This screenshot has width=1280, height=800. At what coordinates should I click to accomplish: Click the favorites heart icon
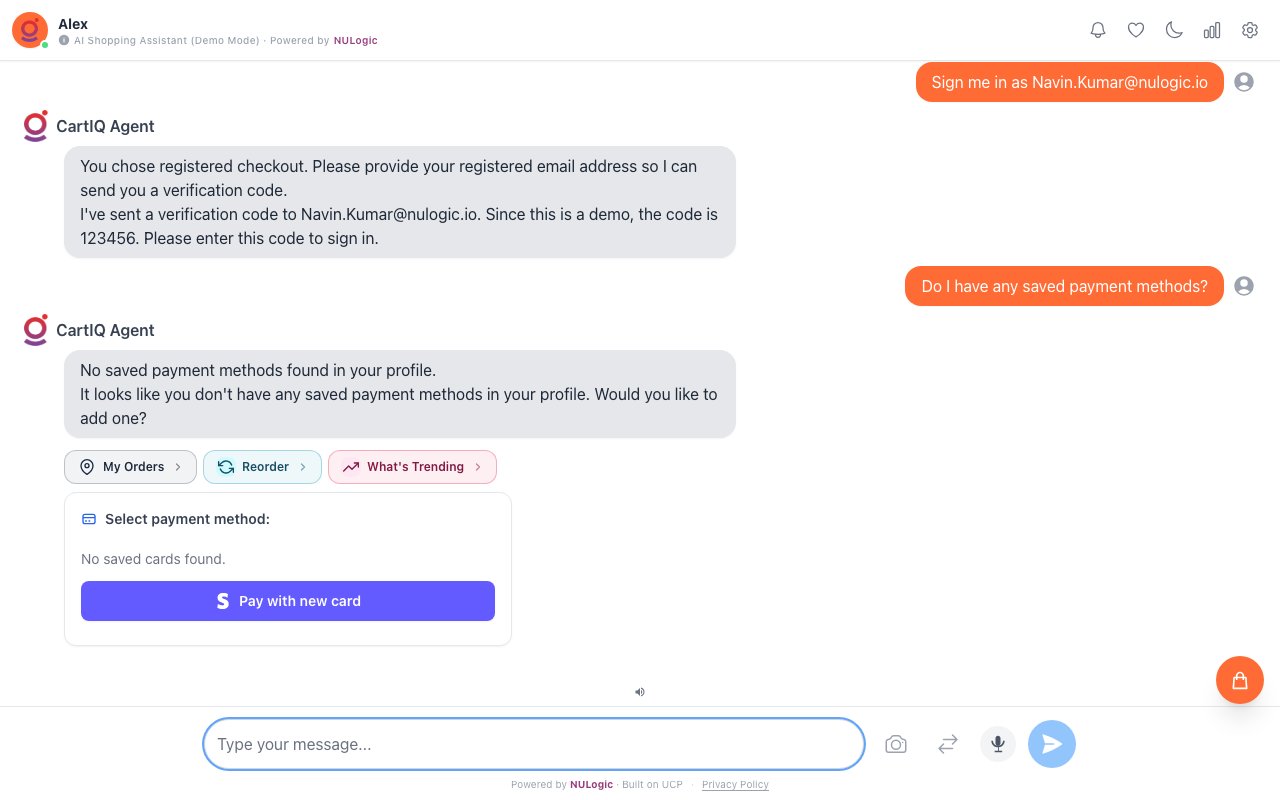[x=1136, y=30]
